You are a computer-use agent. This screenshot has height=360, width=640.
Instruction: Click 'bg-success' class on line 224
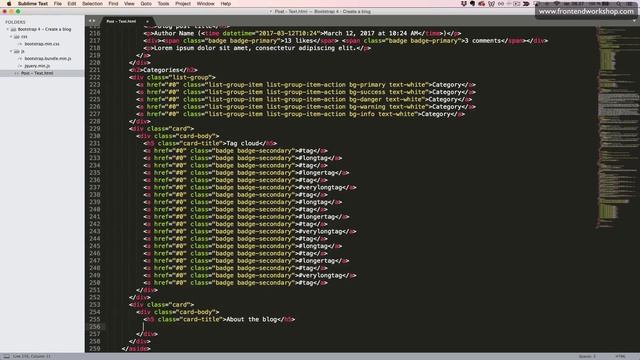point(367,92)
